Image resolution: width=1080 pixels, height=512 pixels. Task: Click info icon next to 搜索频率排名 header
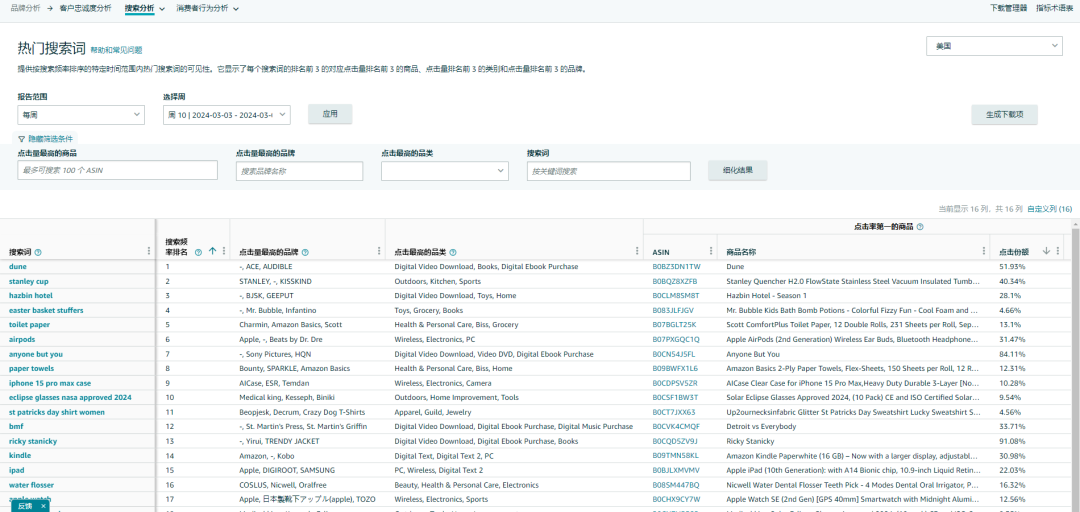[x=198, y=252]
